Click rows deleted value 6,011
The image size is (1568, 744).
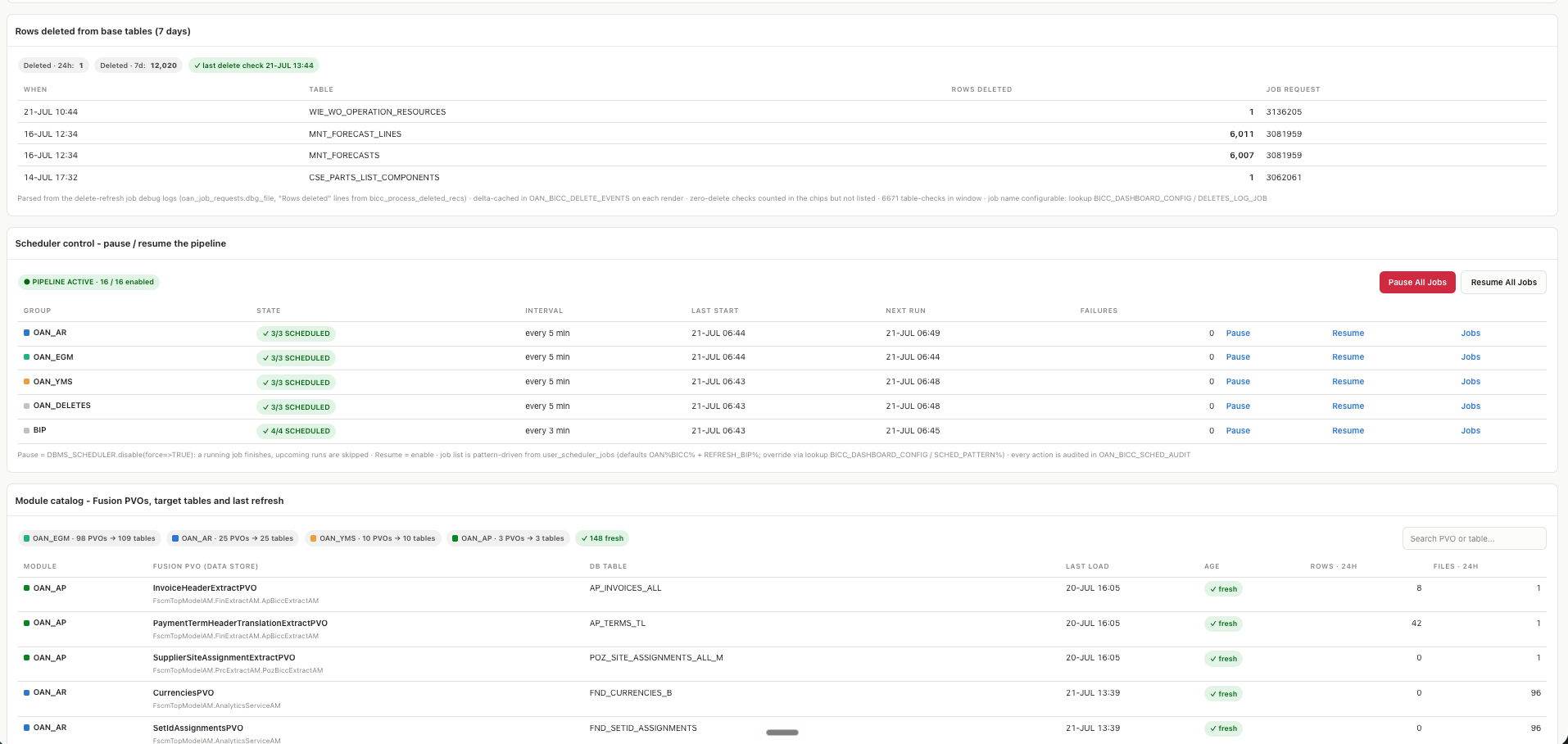[1241, 134]
